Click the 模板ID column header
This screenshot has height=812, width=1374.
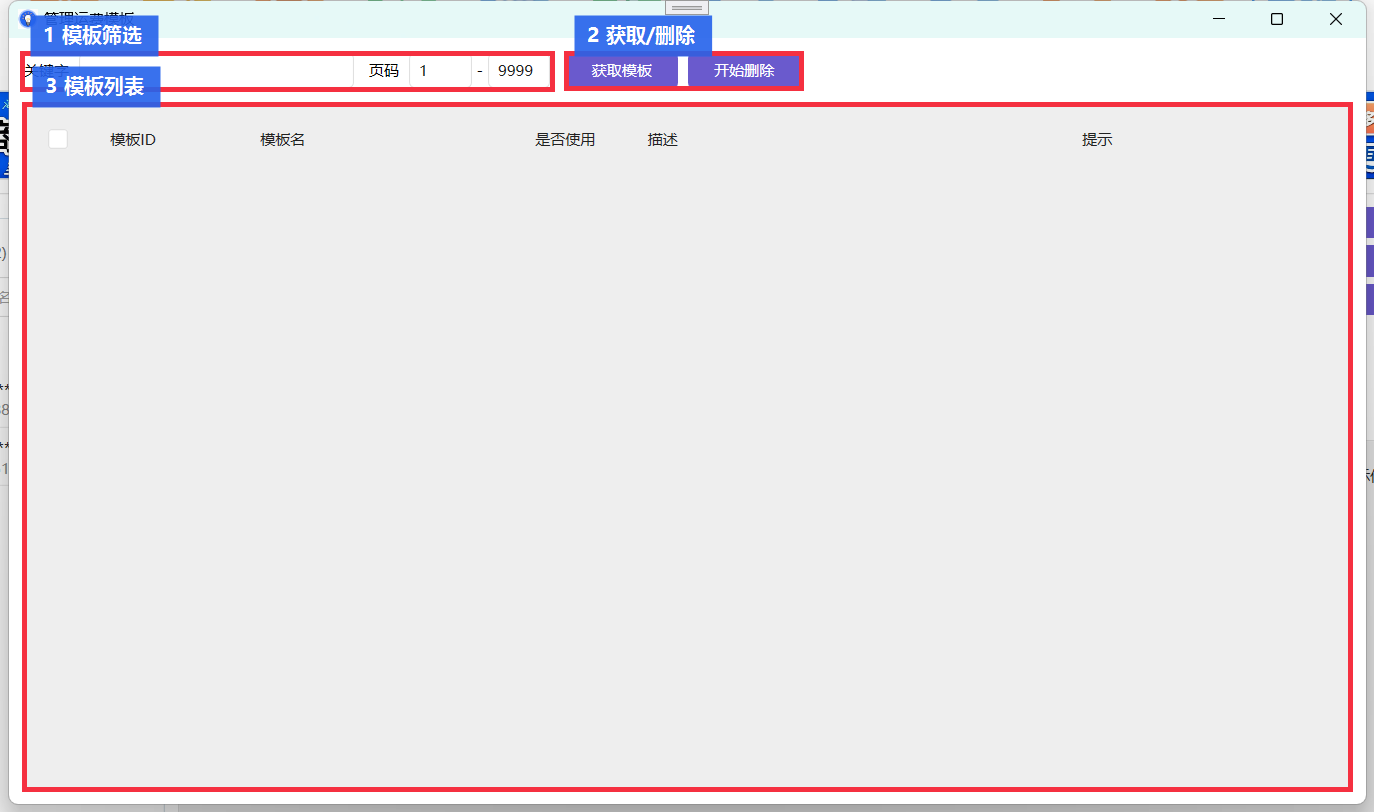[133, 140]
